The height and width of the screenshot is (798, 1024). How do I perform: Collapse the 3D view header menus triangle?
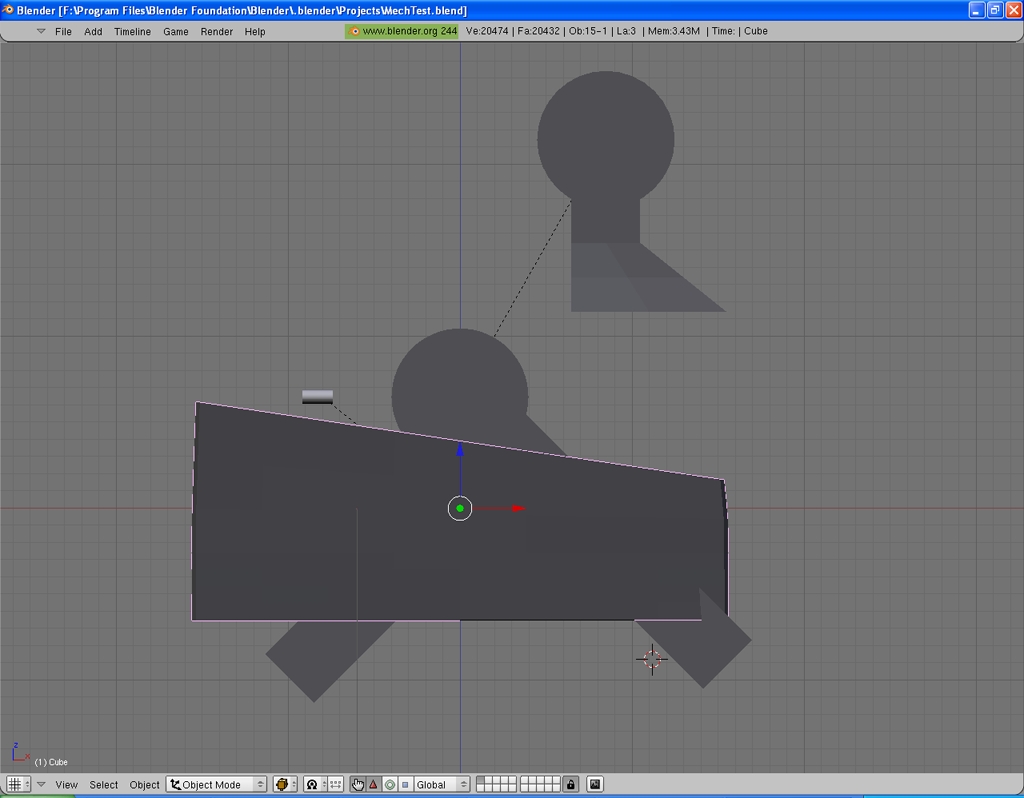(41, 784)
